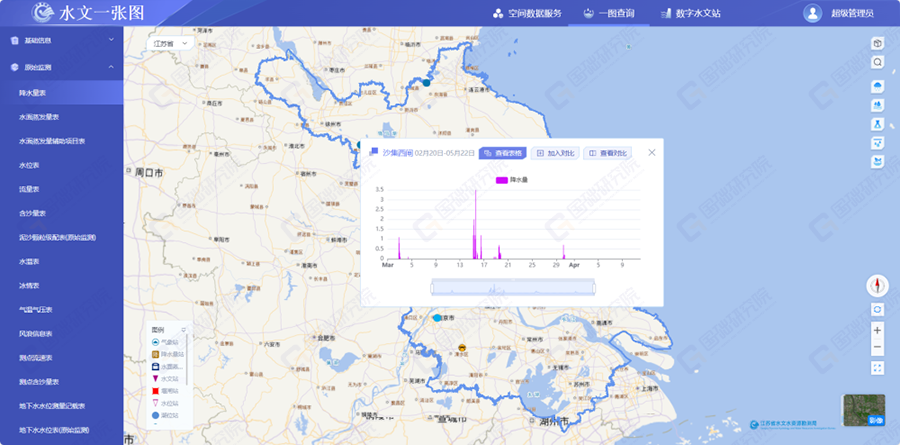
Task: Zoom out the map with minus button
Action: coord(877,348)
